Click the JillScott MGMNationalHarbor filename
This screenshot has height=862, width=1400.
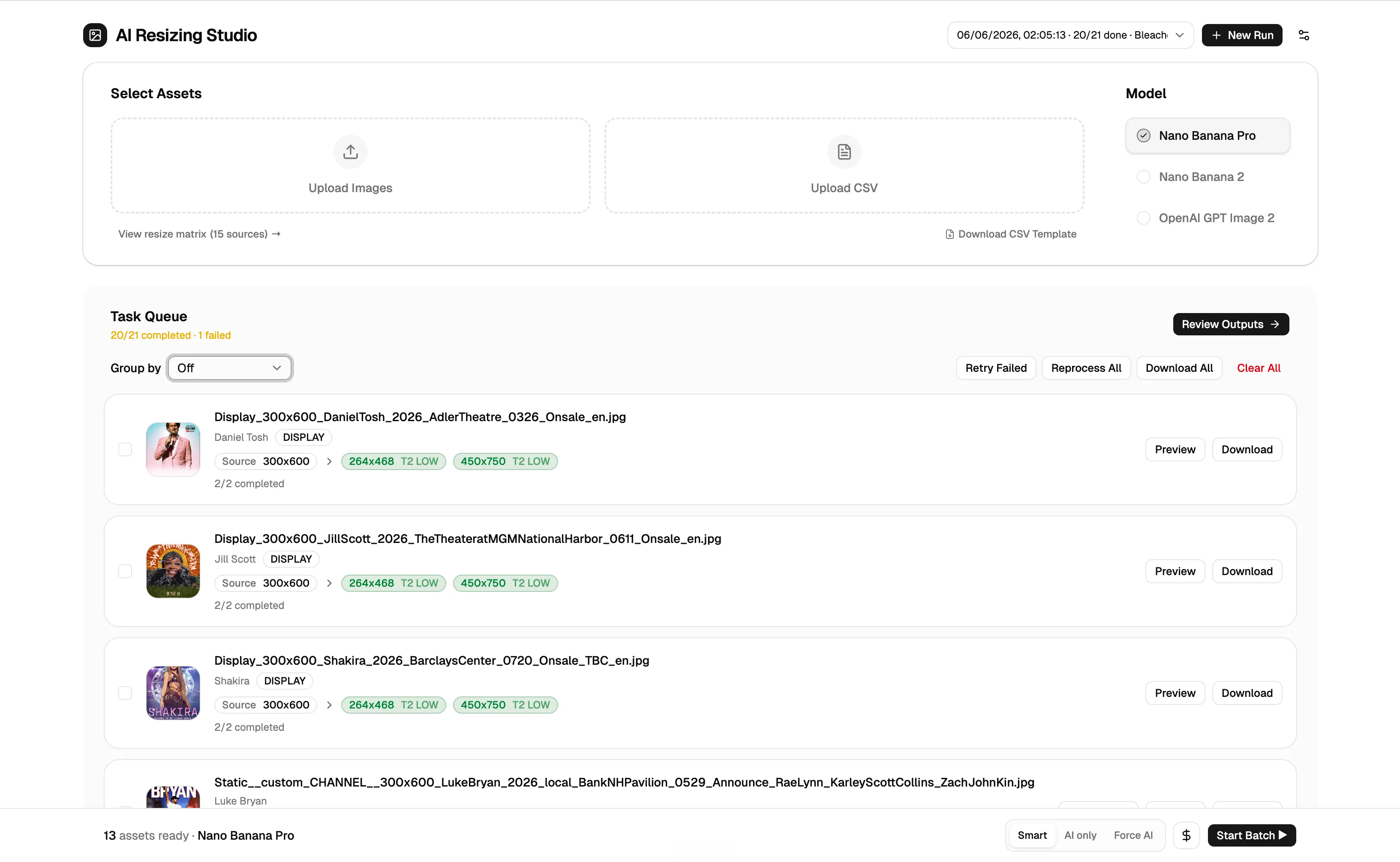pyautogui.click(x=468, y=539)
